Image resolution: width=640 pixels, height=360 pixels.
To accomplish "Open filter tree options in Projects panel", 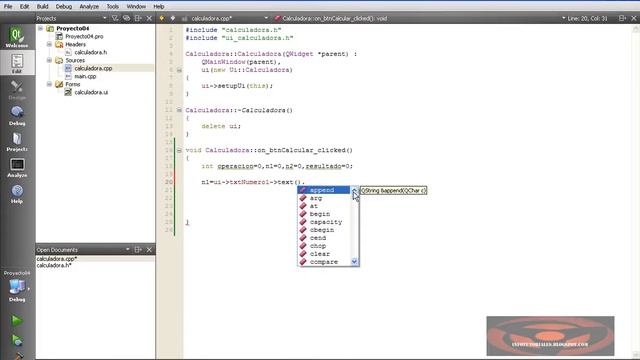I will tap(115, 18).
